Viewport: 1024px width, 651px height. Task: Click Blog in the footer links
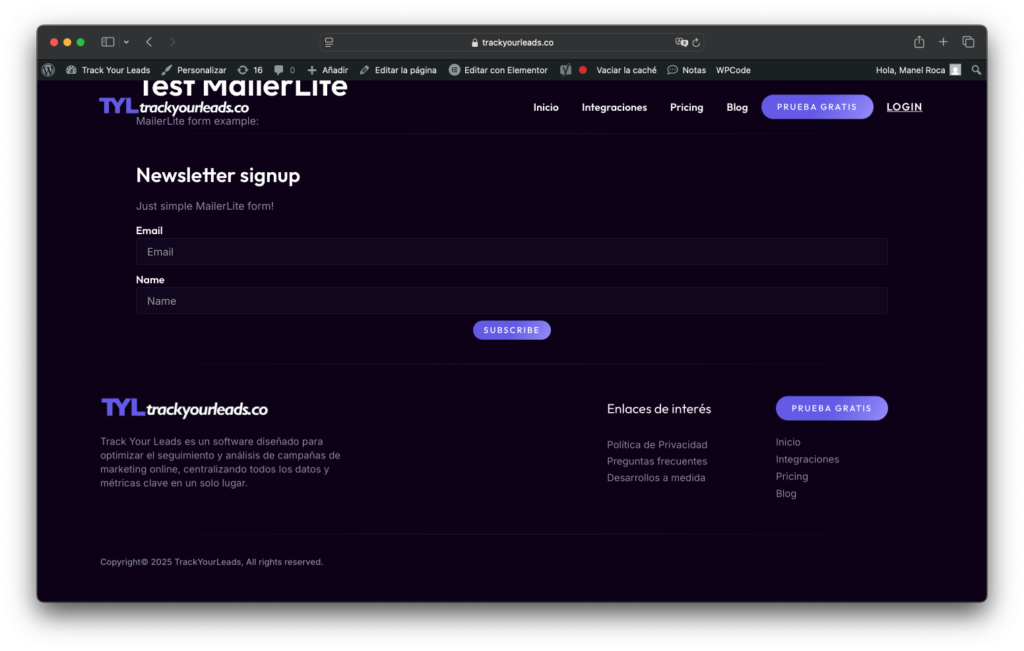pyautogui.click(x=786, y=494)
